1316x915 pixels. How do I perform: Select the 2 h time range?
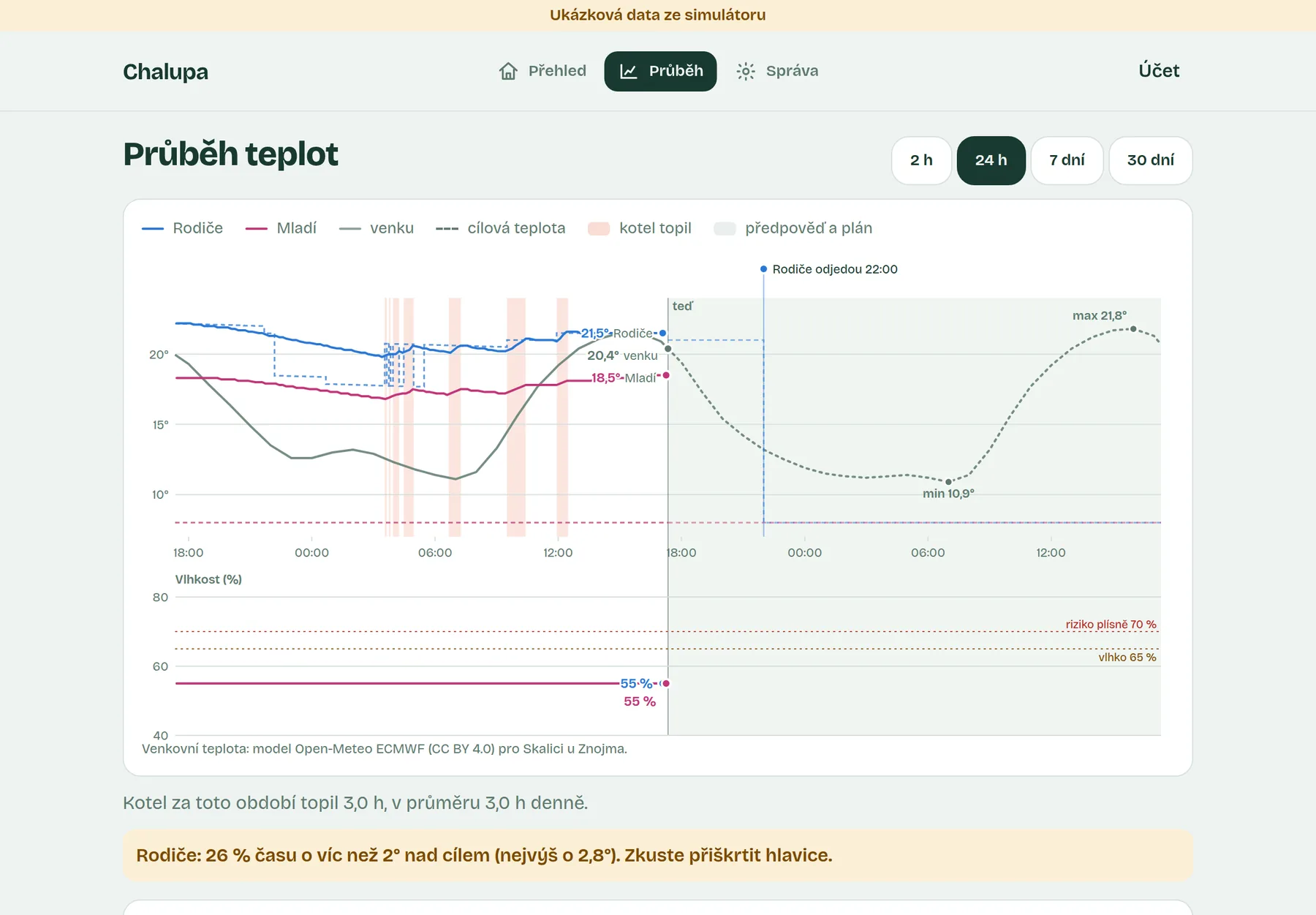(921, 160)
